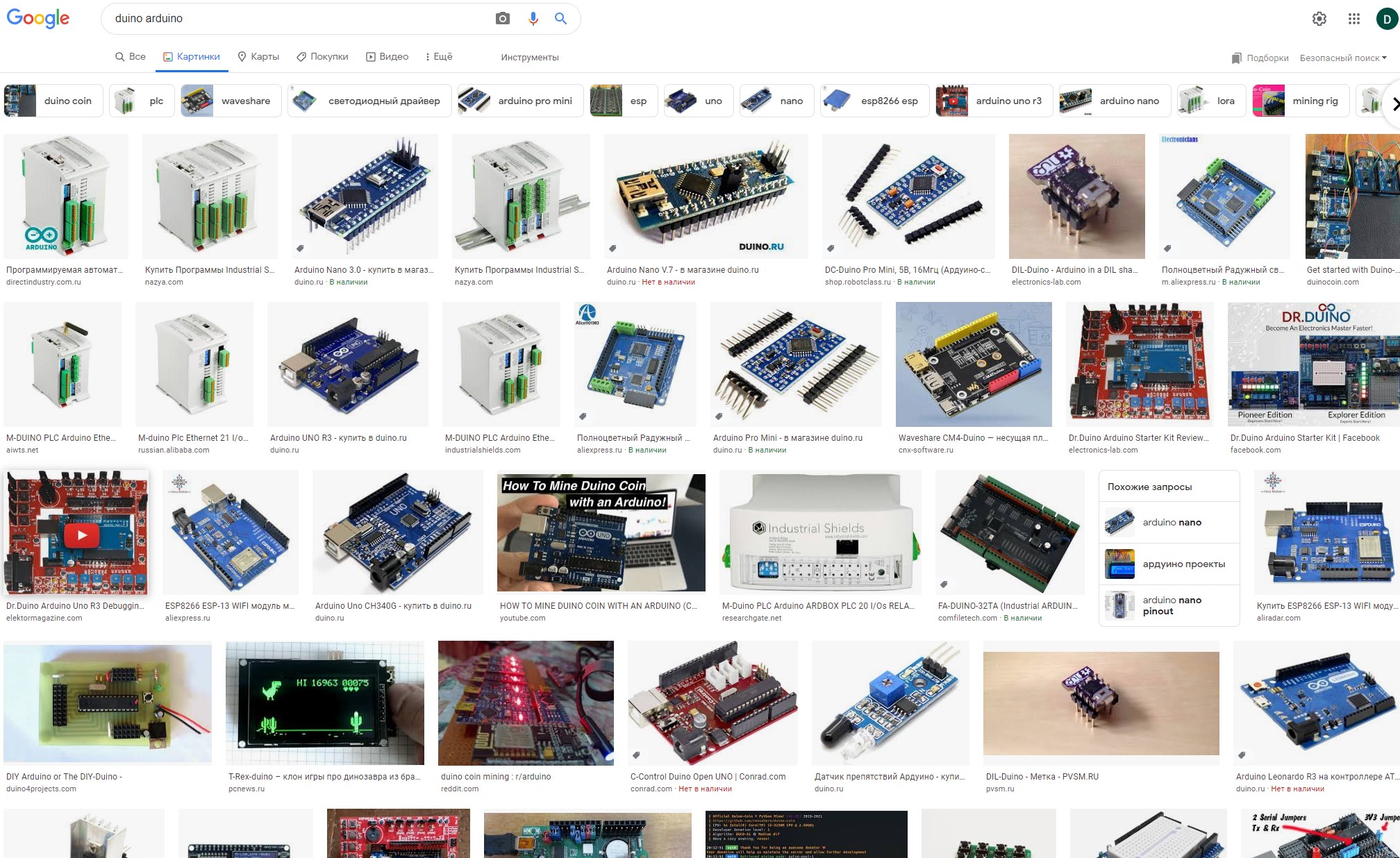Open Безопасный поиск dropdown
Image resolution: width=1400 pixels, height=858 pixels.
(1343, 58)
